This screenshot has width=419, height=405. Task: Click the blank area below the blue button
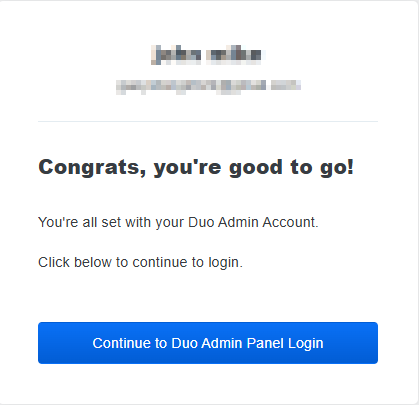point(208,383)
